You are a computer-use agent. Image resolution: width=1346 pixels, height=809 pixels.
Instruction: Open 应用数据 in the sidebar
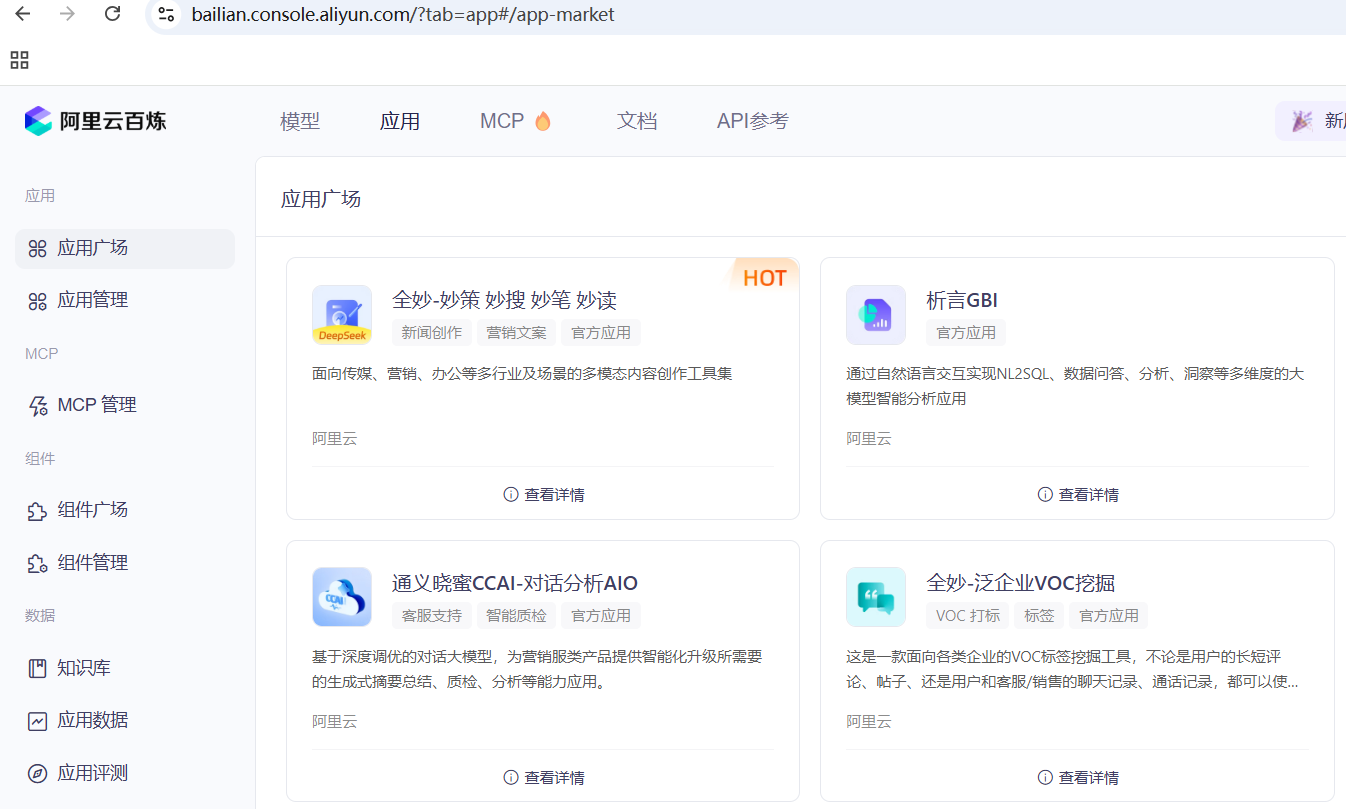[125, 721]
